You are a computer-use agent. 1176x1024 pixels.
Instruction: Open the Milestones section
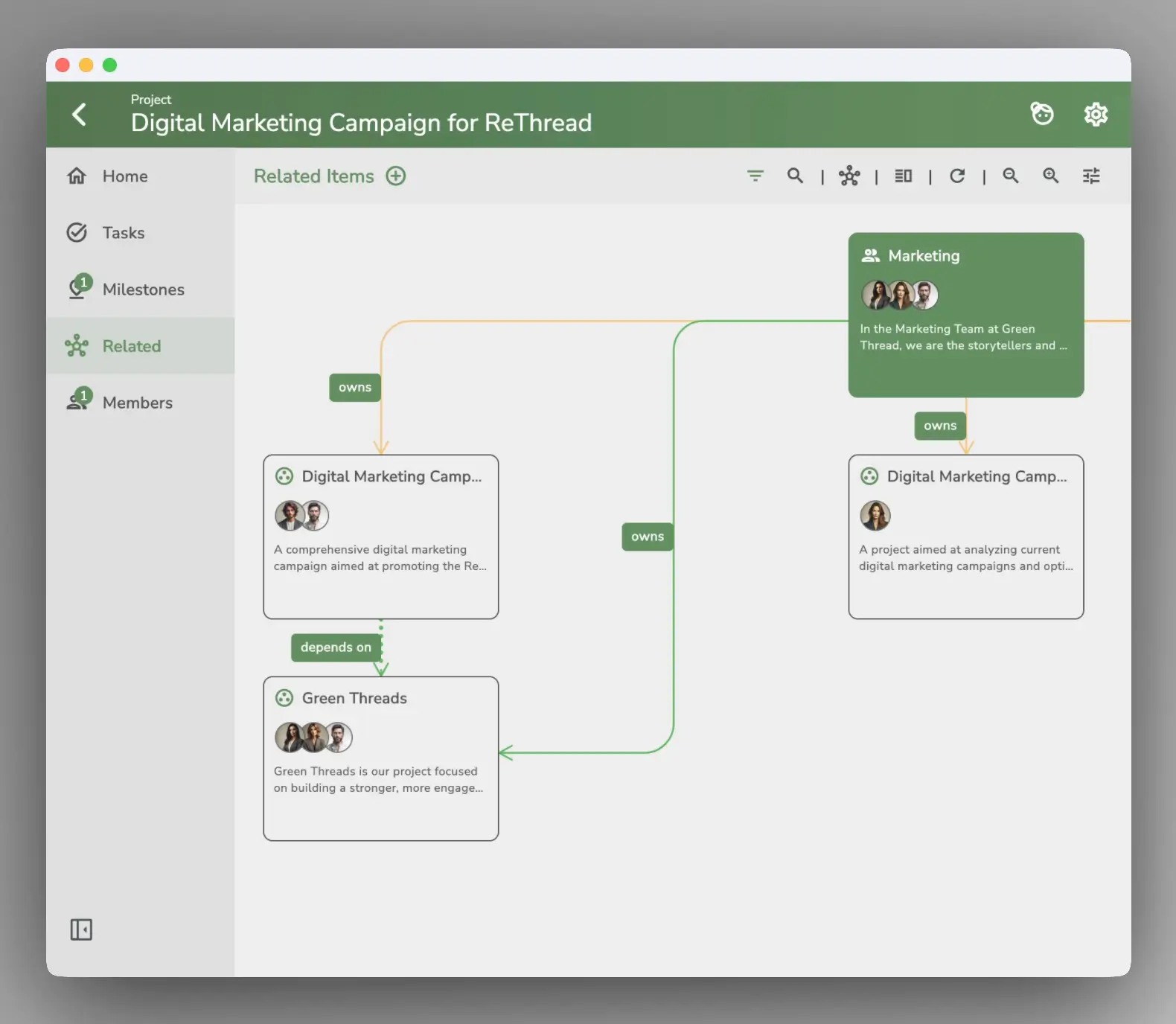point(141,289)
